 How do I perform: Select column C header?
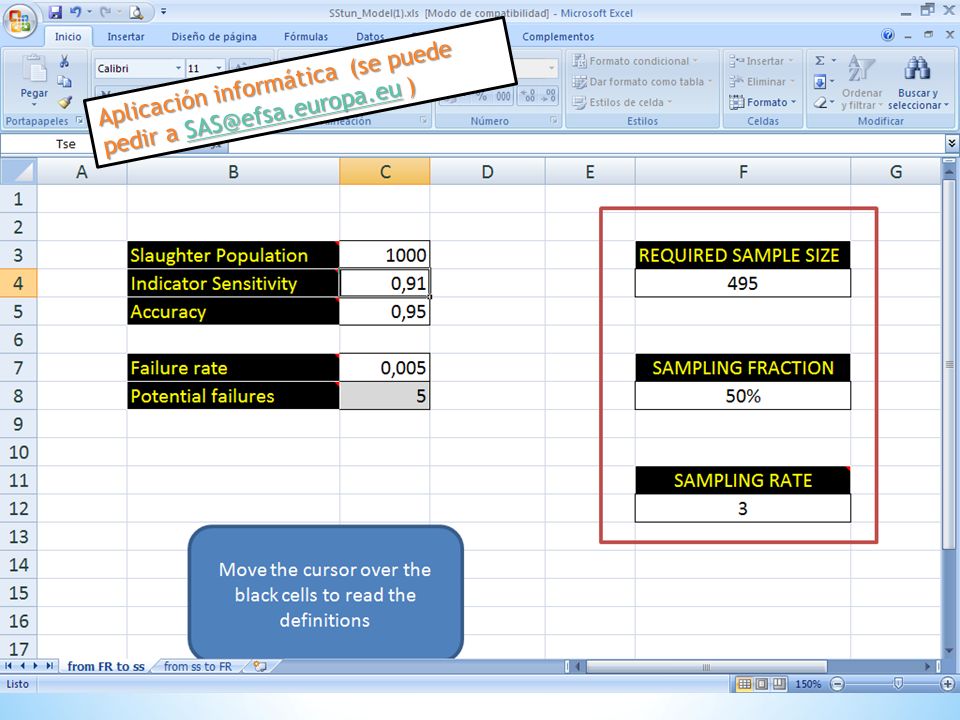[x=384, y=171]
